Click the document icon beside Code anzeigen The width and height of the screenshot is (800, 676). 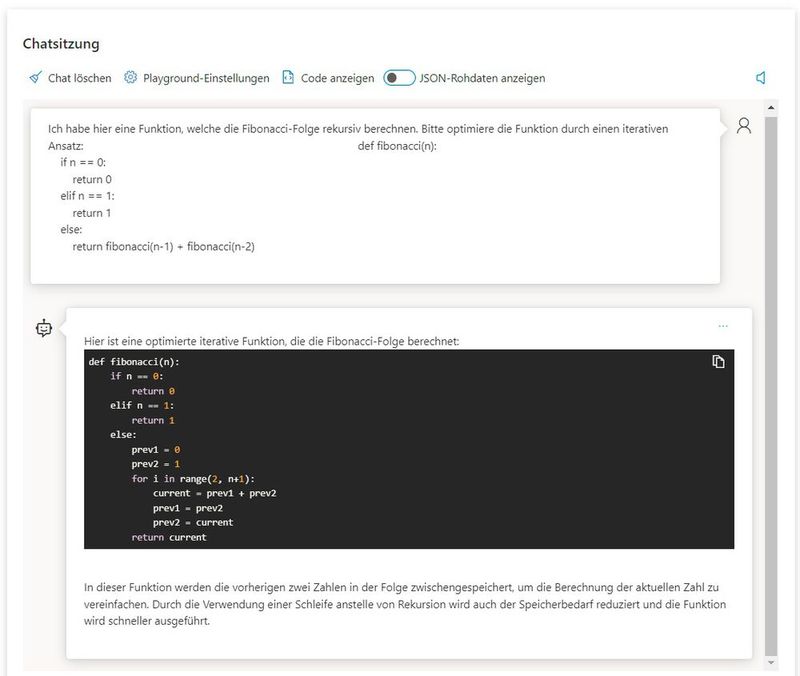(288, 78)
